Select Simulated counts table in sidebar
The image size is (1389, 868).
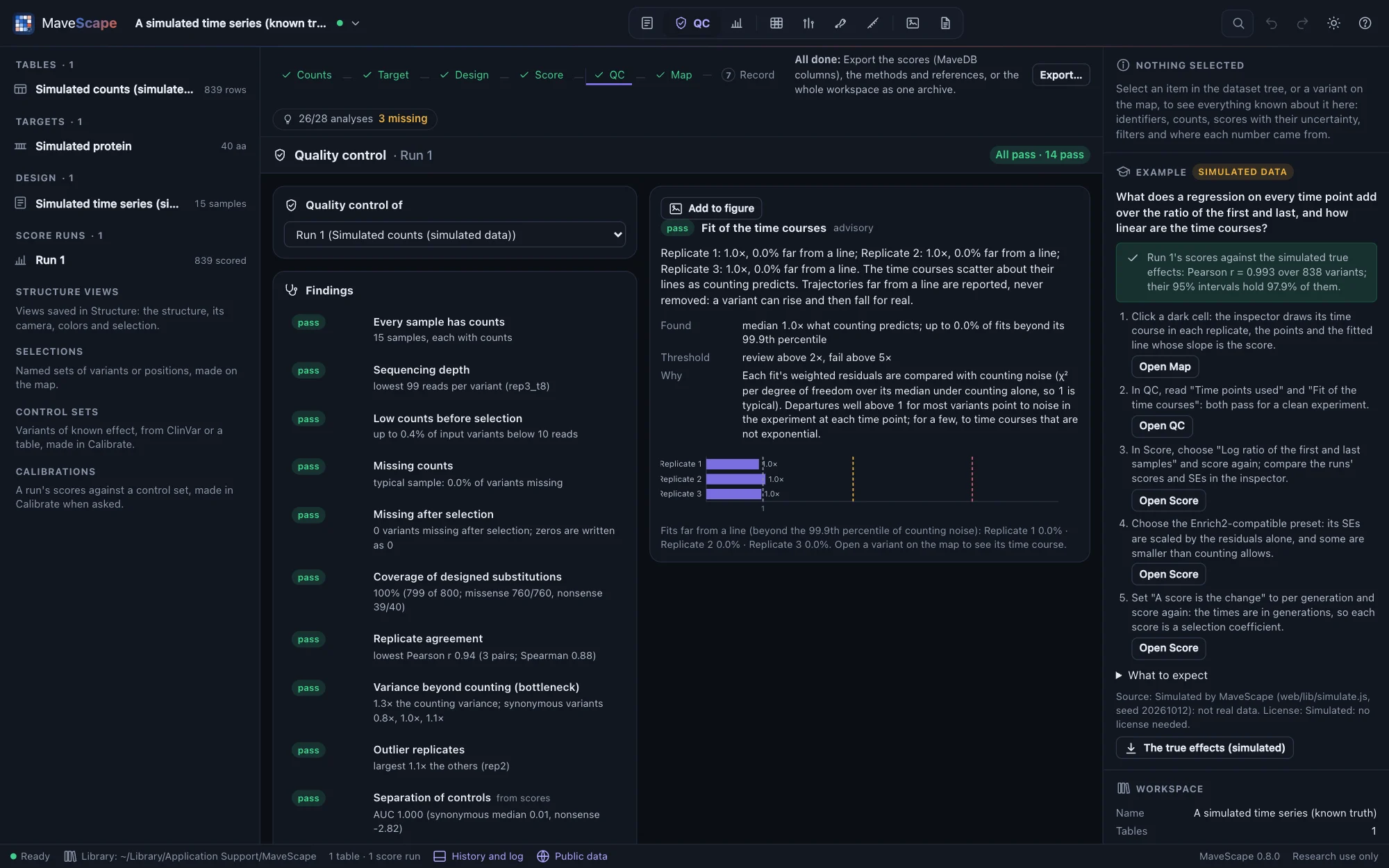131,90
